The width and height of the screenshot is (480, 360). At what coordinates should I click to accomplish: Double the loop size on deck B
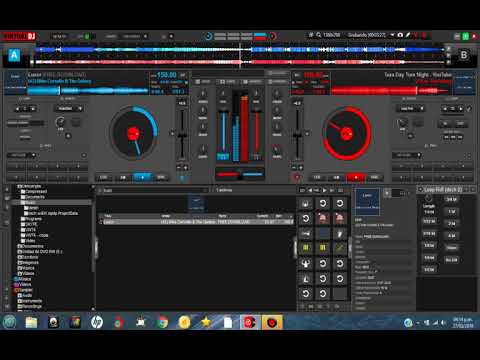461,109
